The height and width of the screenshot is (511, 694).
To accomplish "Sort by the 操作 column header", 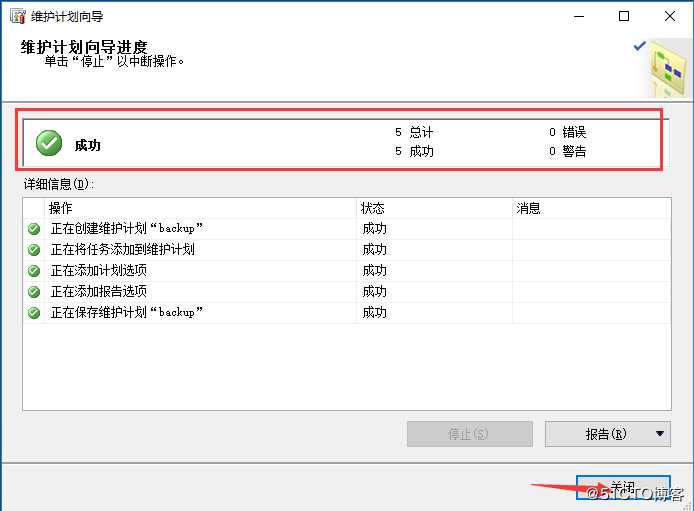I will (x=200, y=208).
